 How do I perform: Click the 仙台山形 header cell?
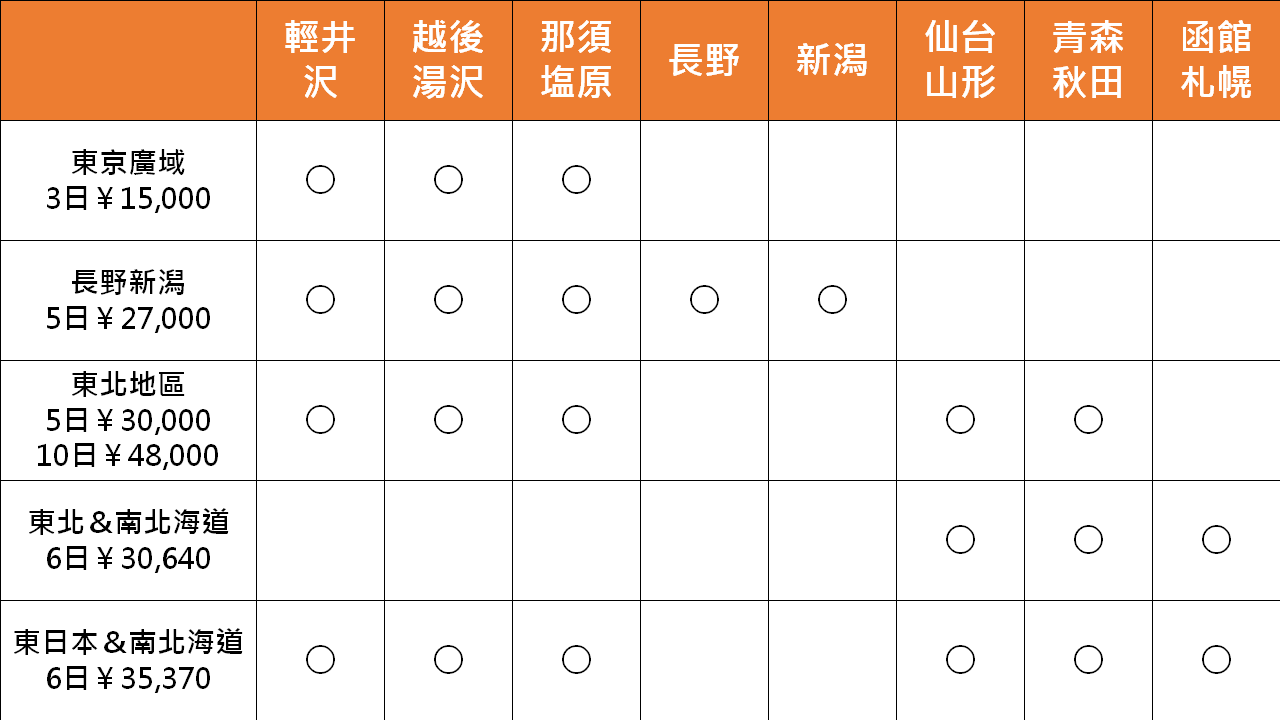[960, 60]
